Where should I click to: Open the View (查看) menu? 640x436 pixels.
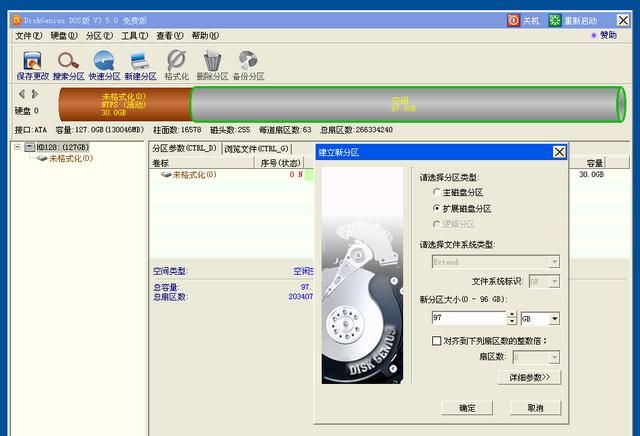(170, 36)
